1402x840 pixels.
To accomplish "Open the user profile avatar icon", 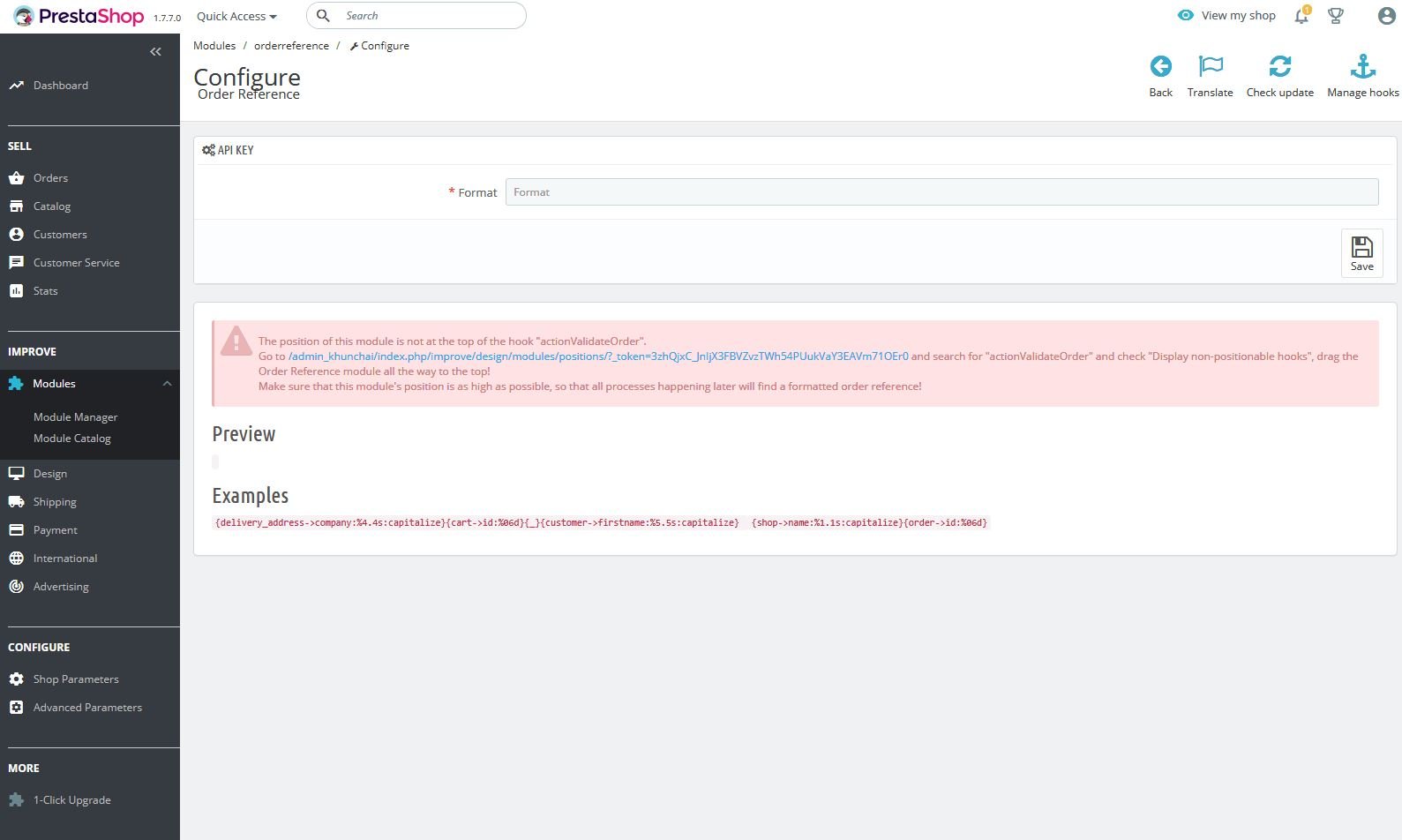I will click(1386, 16).
